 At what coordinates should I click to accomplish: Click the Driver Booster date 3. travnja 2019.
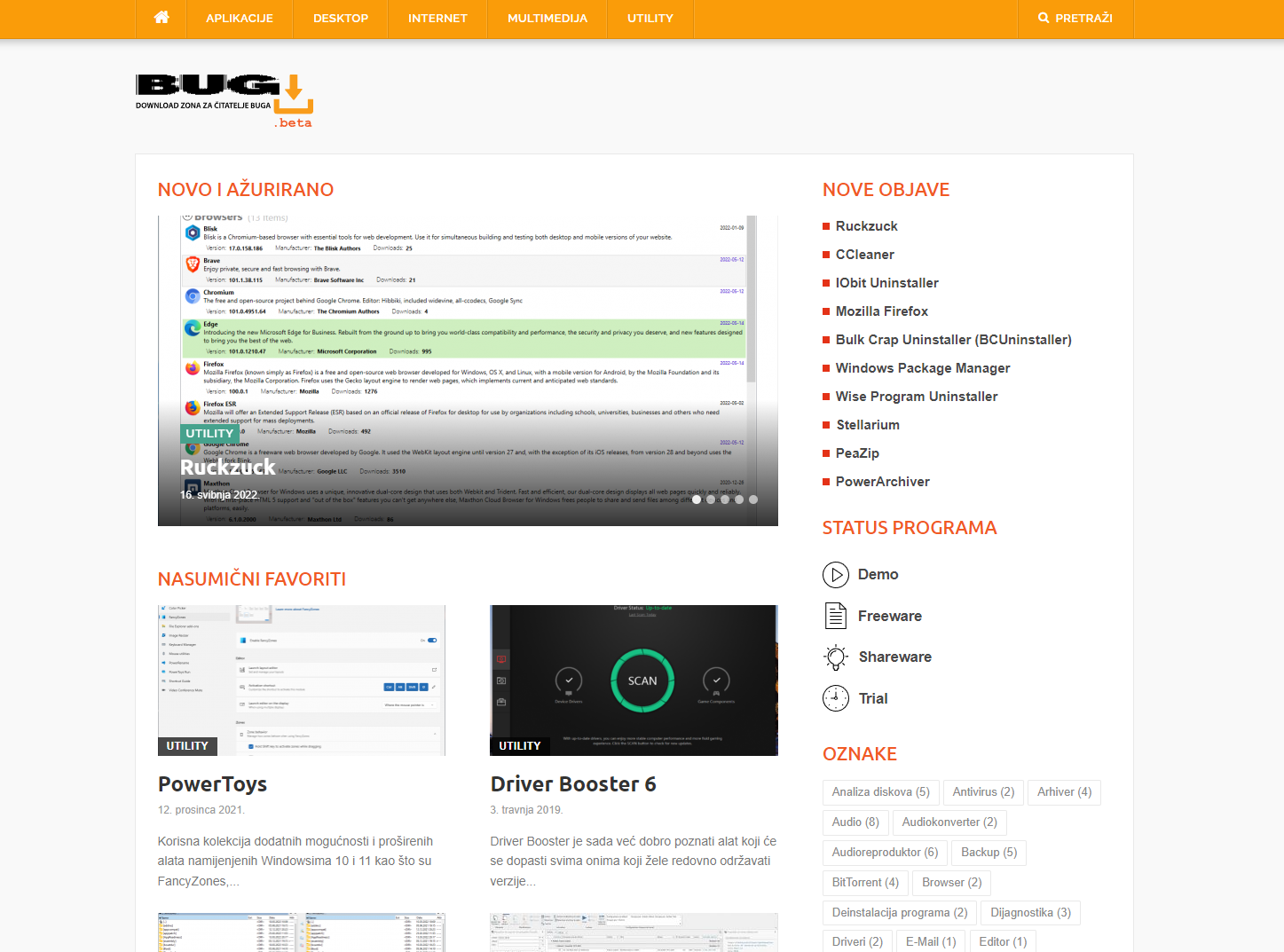pyautogui.click(x=526, y=810)
